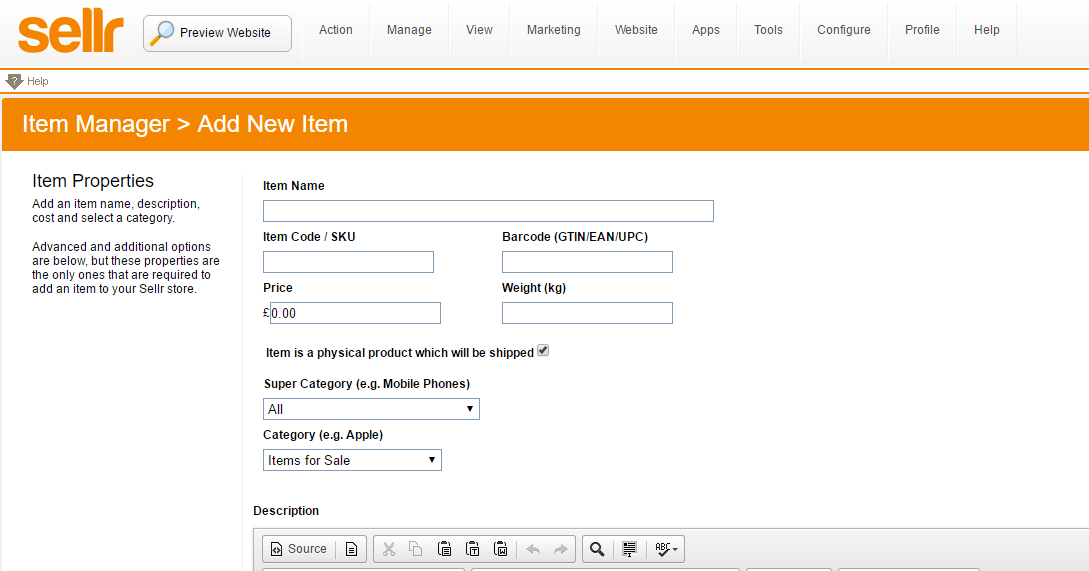Open the spell check ABC dropdown
Image resolution: width=1089 pixels, height=571 pixels.
coord(666,549)
